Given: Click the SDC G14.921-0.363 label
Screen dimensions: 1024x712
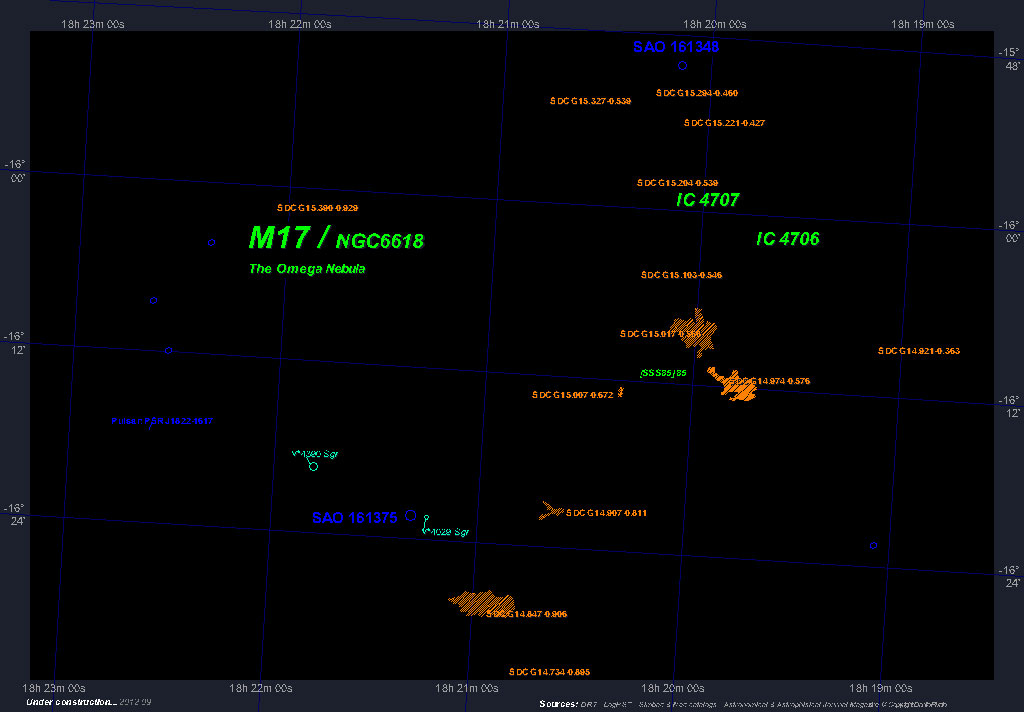Looking at the screenshot, I should (x=919, y=351).
